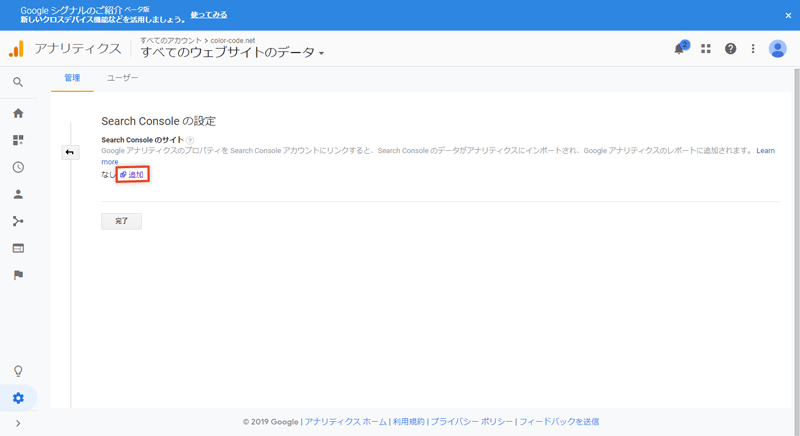
Task: Open すべてのウェブサイトのデータ view selector dropdown
Action: click(x=232, y=52)
